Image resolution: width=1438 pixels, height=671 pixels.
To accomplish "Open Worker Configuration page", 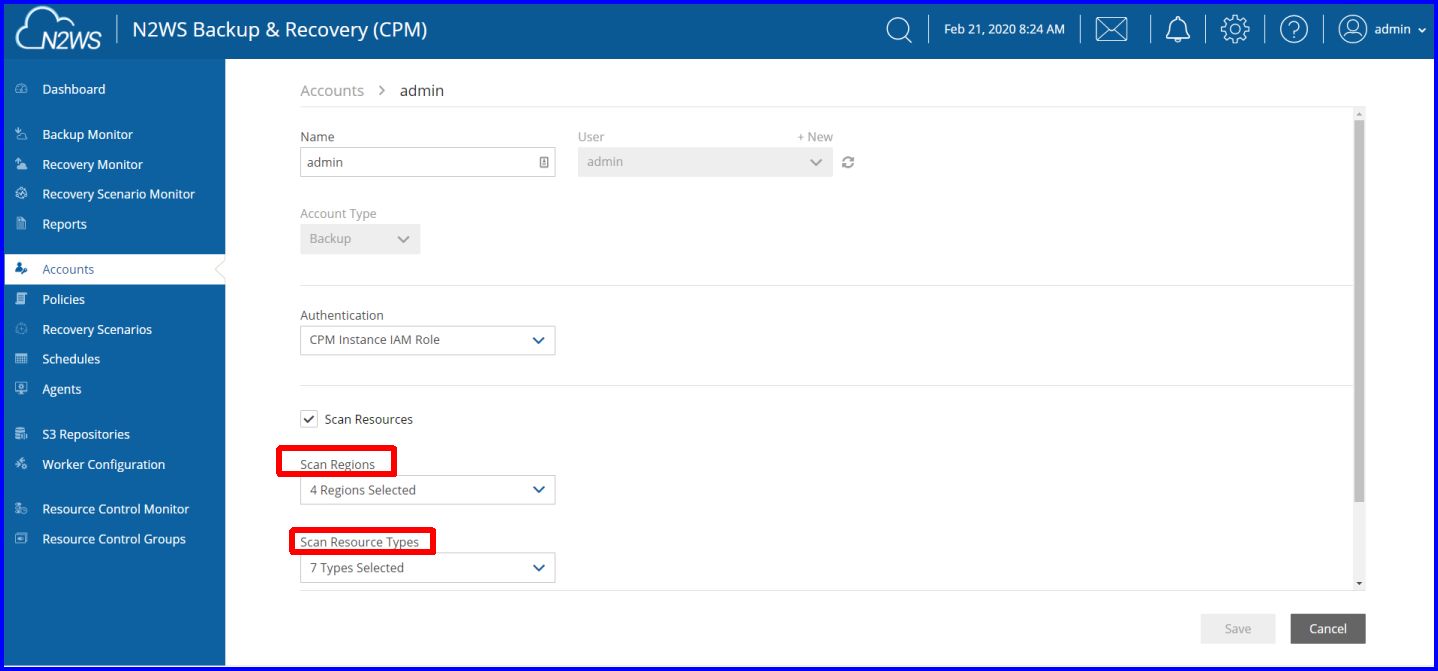I will point(103,464).
